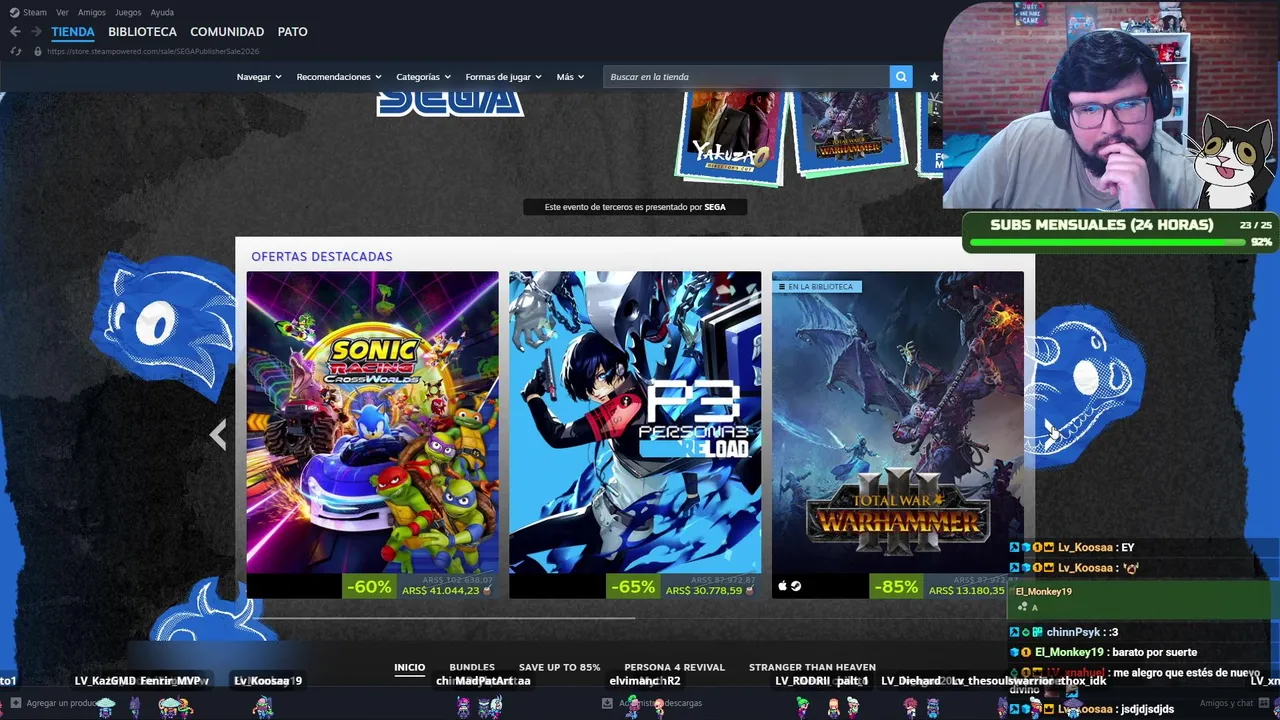Click the SEGA link in the presenter notice
The width and height of the screenshot is (1280, 720).
715,207
